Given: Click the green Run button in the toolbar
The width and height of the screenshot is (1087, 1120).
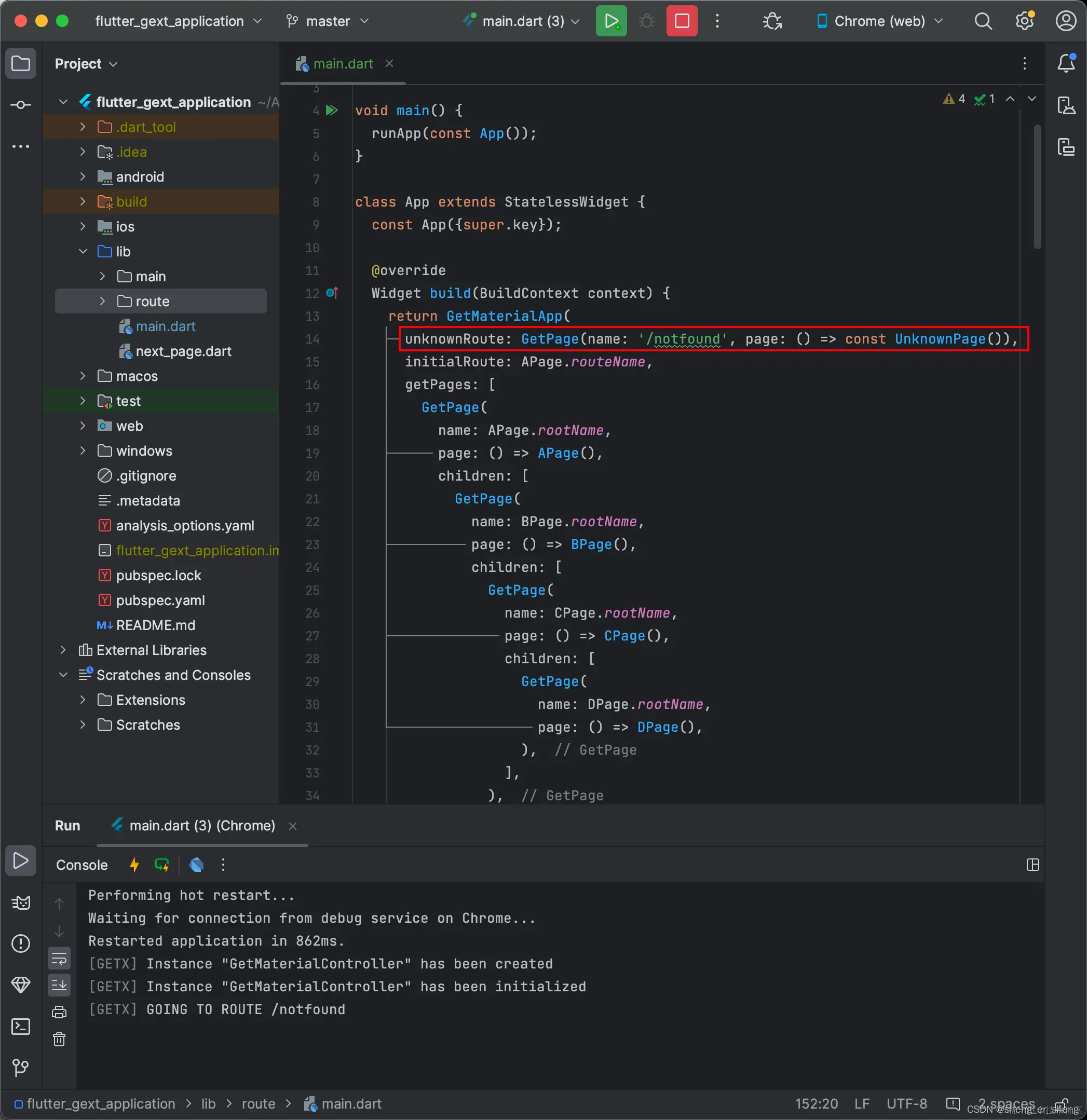Looking at the screenshot, I should pyautogui.click(x=611, y=21).
